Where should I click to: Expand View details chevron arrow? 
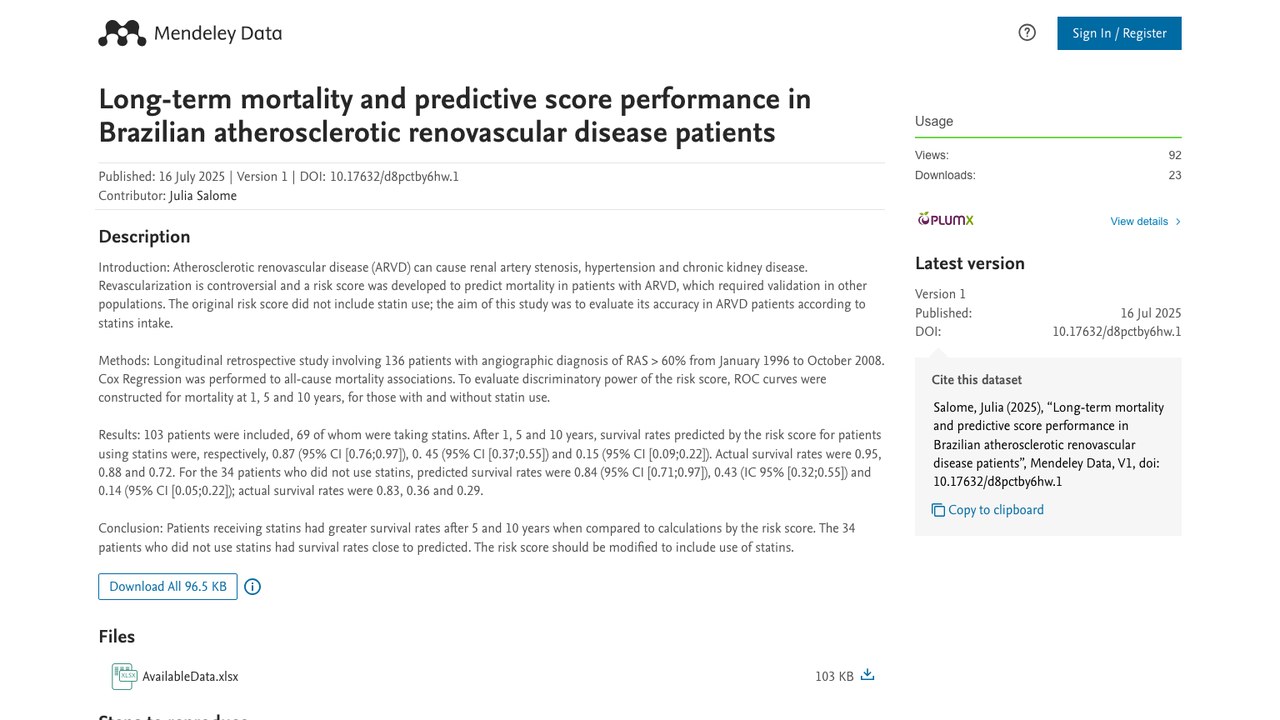coord(1178,222)
